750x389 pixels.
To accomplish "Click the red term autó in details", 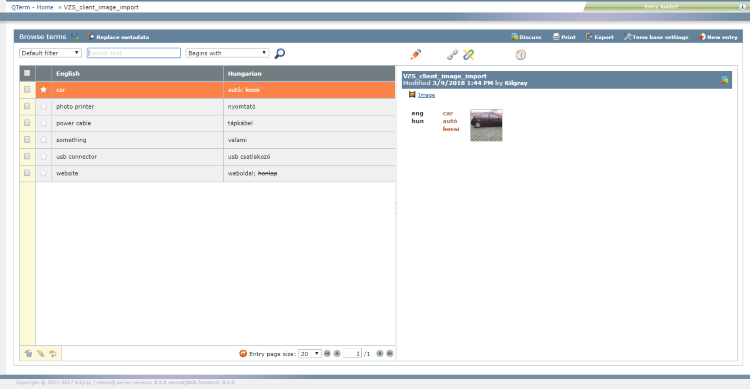I will [450, 121].
